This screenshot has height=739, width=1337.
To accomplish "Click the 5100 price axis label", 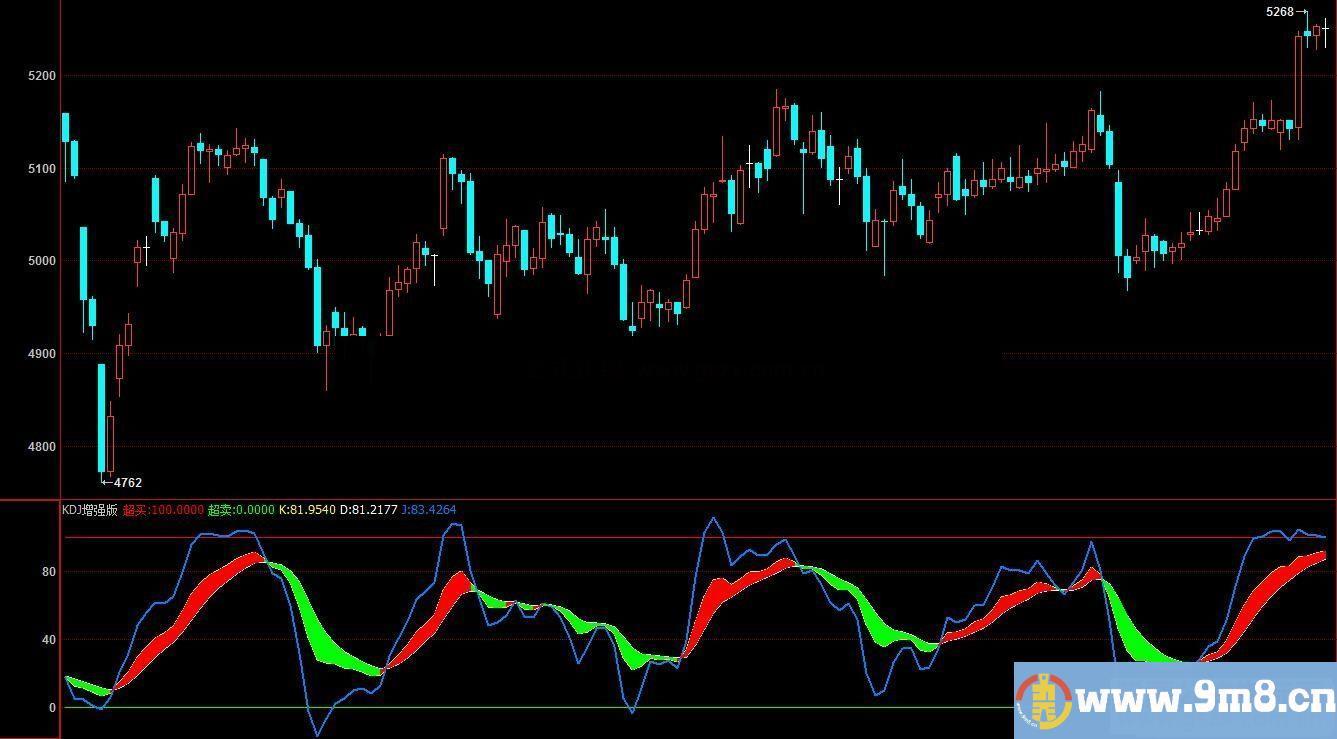I will 42,169.
